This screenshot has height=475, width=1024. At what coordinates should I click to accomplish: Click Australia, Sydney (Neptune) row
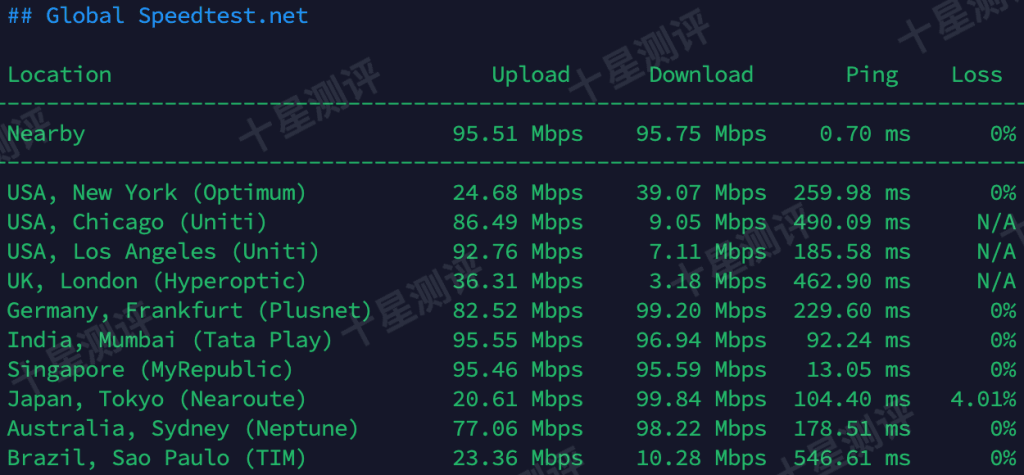(182, 429)
